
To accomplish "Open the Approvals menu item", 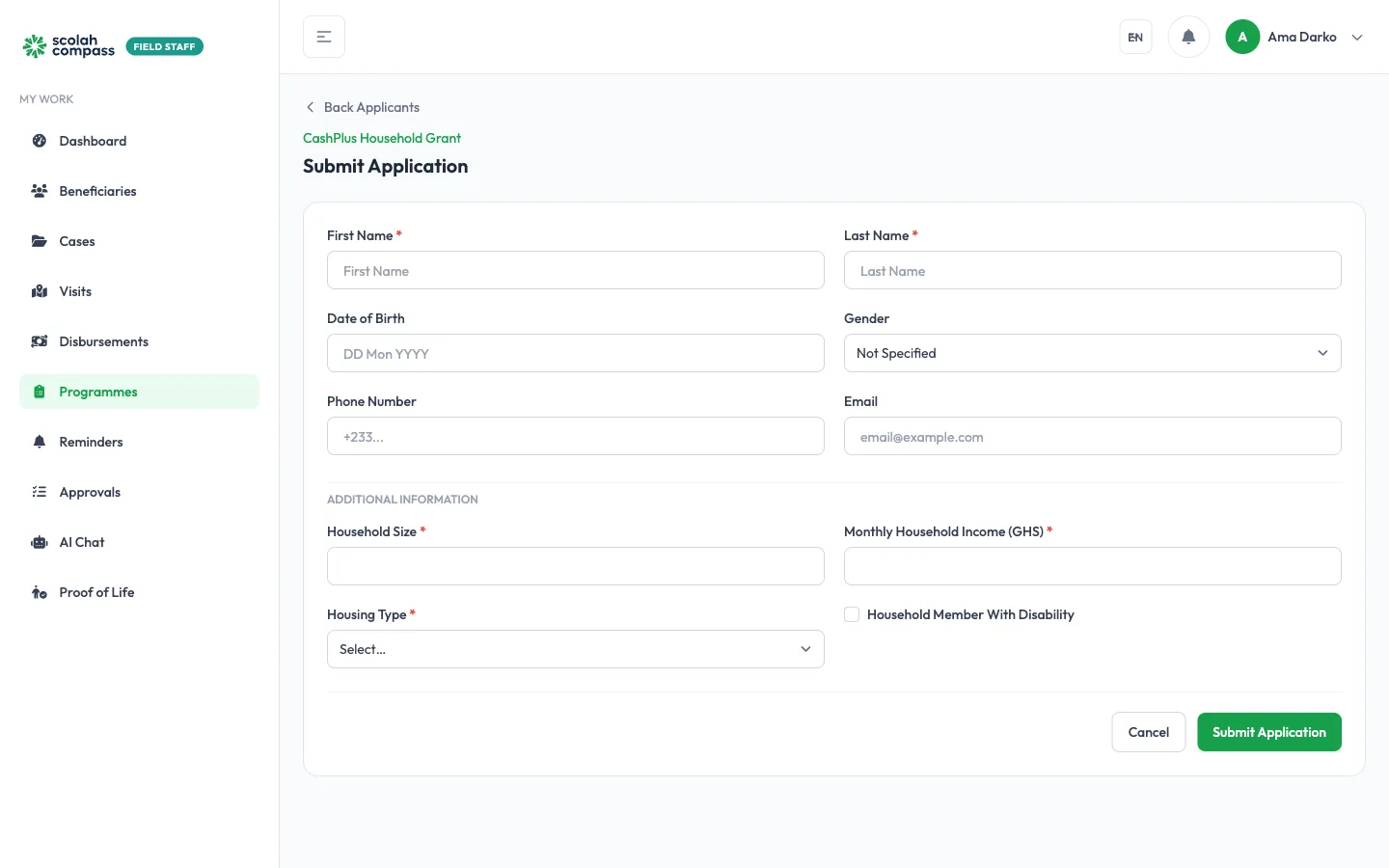I will pos(139,492).
